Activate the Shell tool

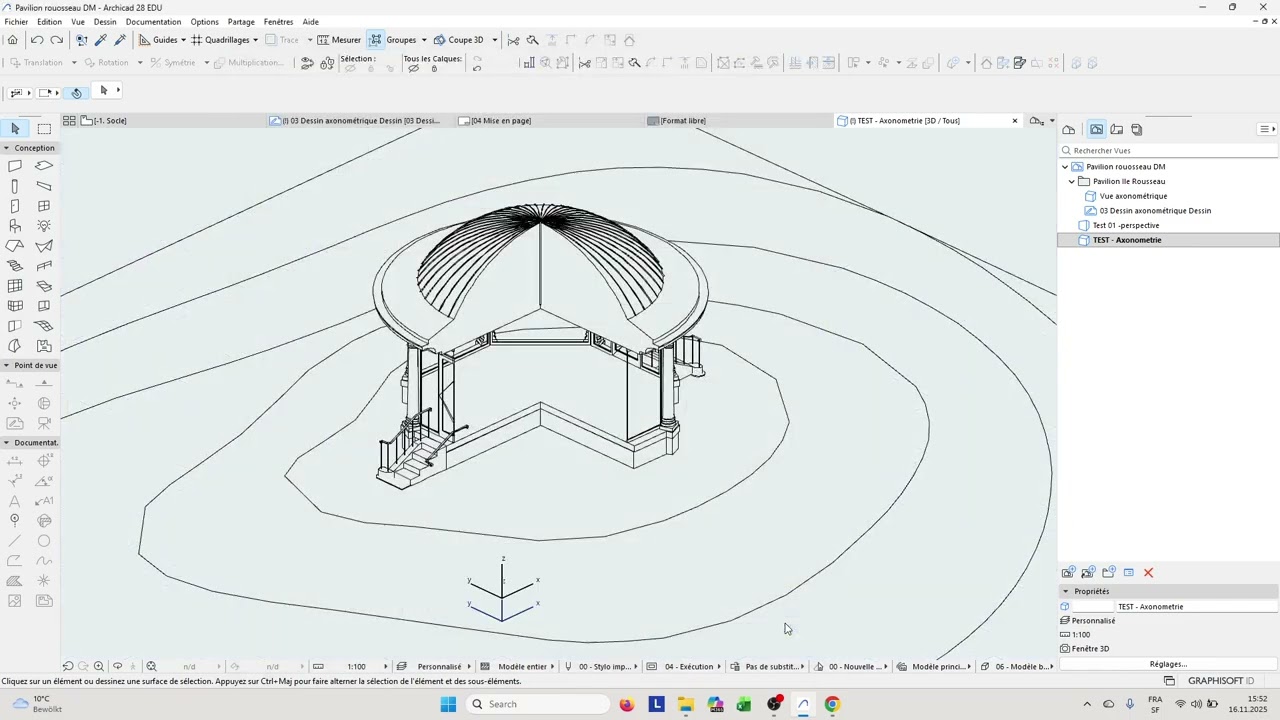(44, 246)
